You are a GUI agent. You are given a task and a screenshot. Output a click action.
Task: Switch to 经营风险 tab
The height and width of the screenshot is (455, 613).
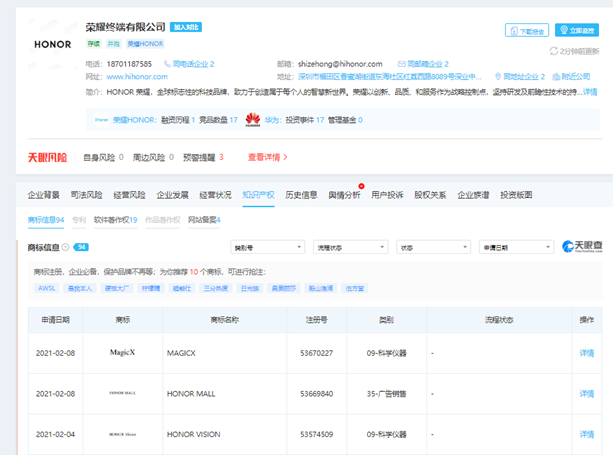pyautogui.click(x=129, y=195)
